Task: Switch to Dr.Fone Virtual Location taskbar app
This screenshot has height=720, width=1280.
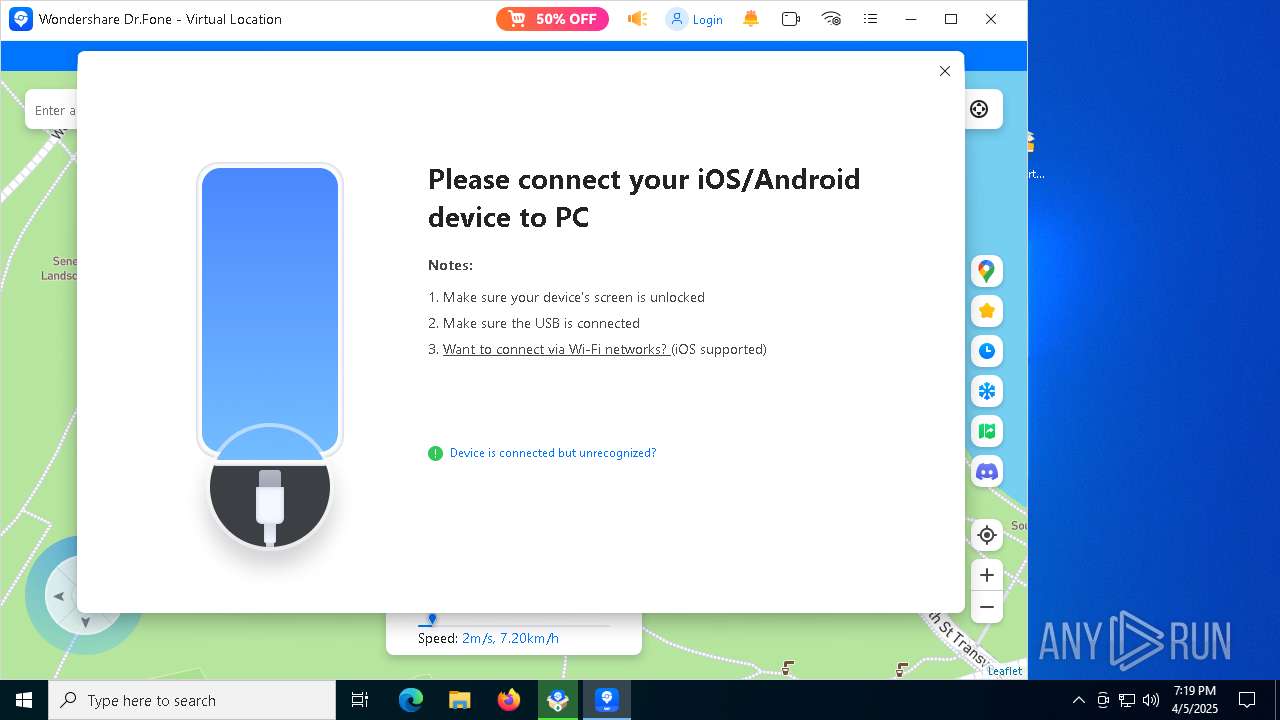Action: click(607, 700)
